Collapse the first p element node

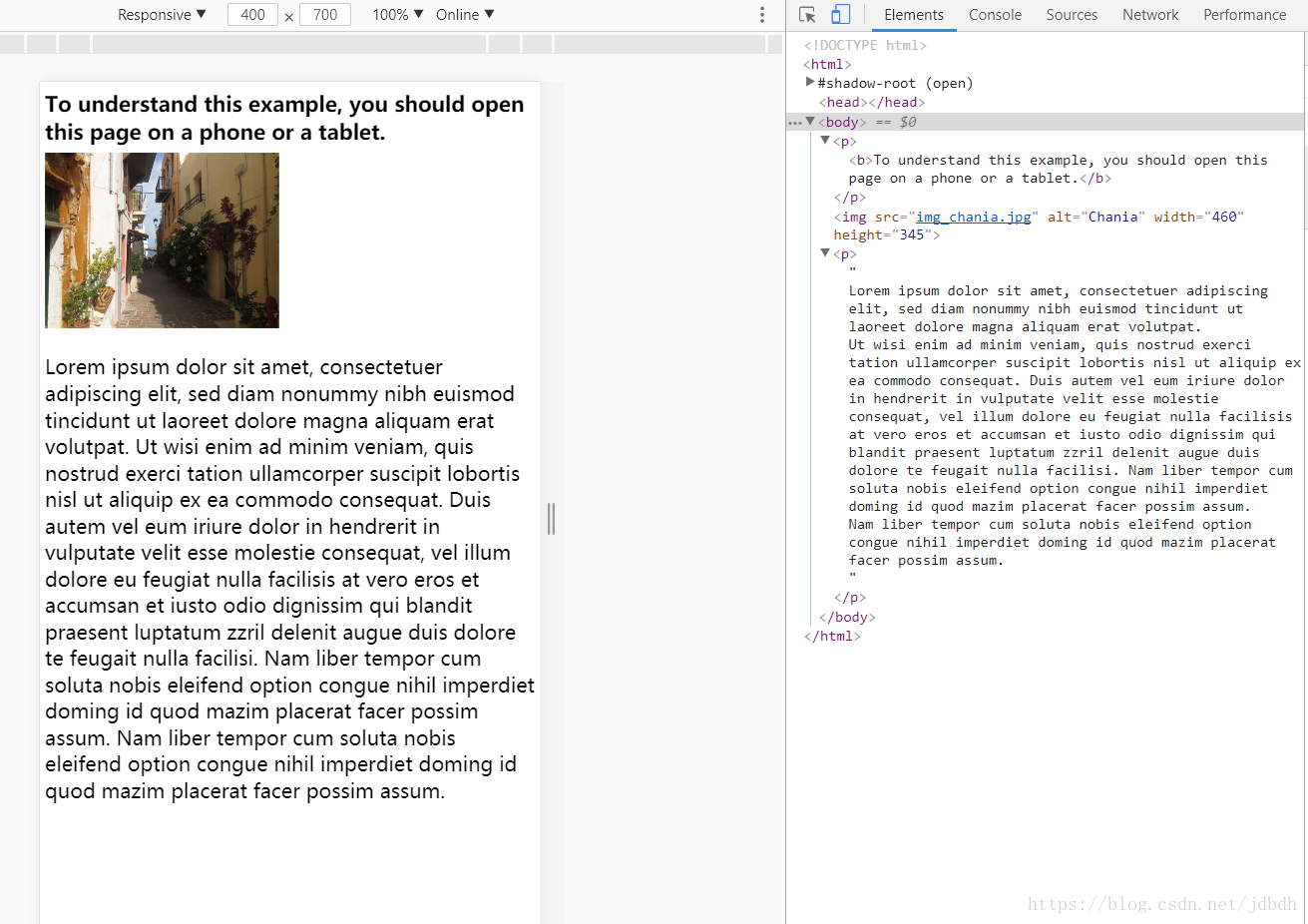click(x=825, y=141)
